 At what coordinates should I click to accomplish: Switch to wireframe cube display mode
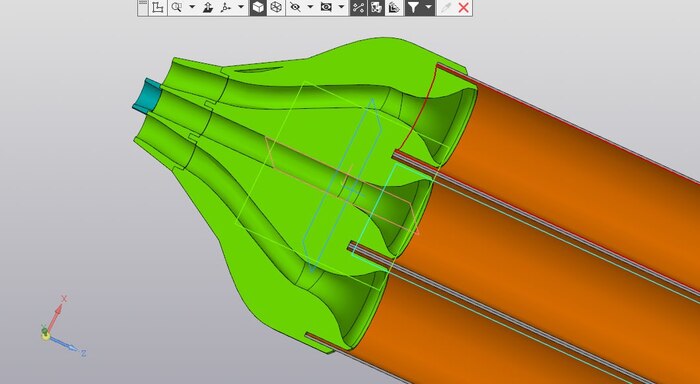[x=276, y=7]
